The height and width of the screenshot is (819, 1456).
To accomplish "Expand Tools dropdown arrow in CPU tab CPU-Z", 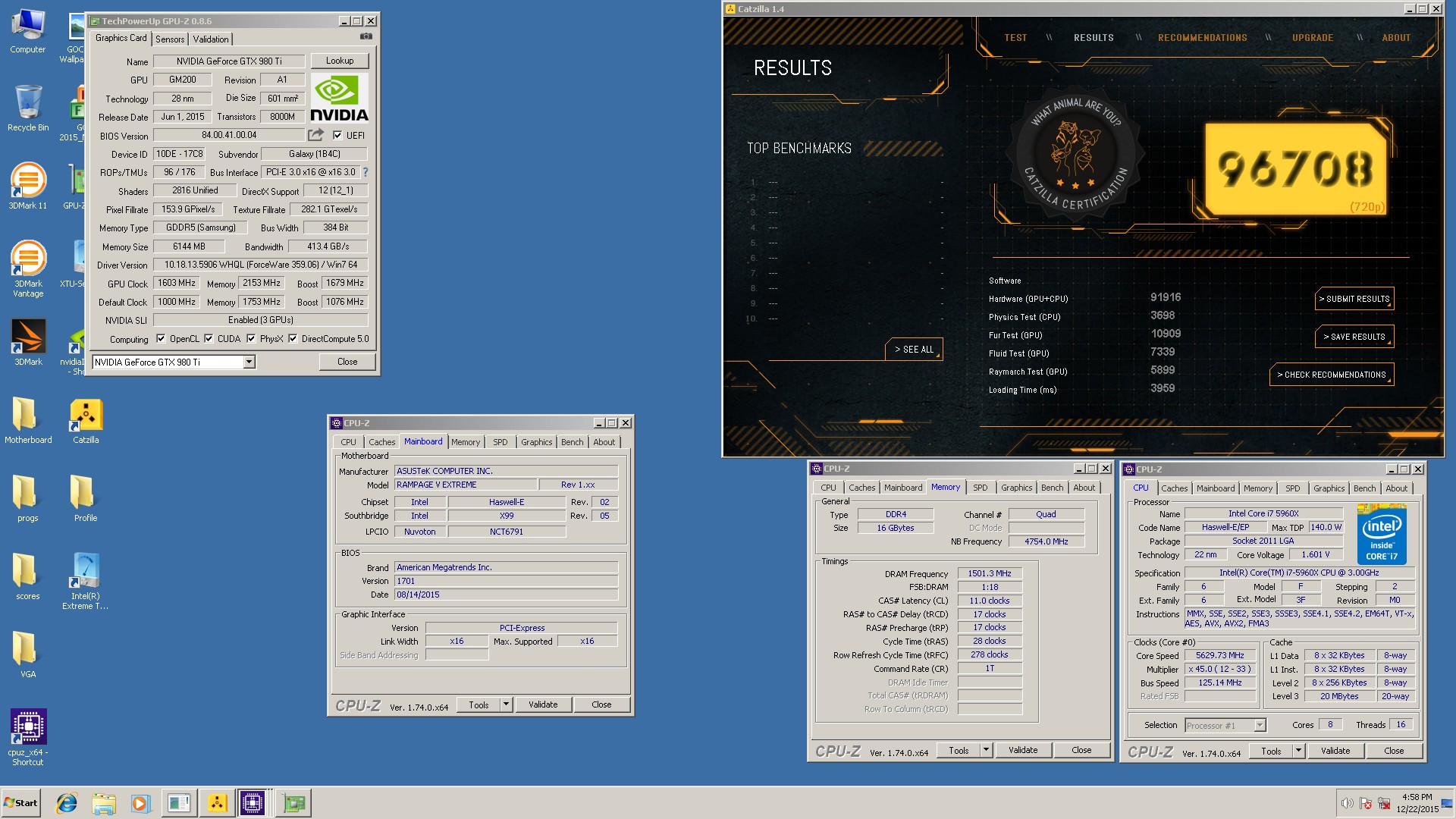I will pyautogui.click(x=1298, y=751).
